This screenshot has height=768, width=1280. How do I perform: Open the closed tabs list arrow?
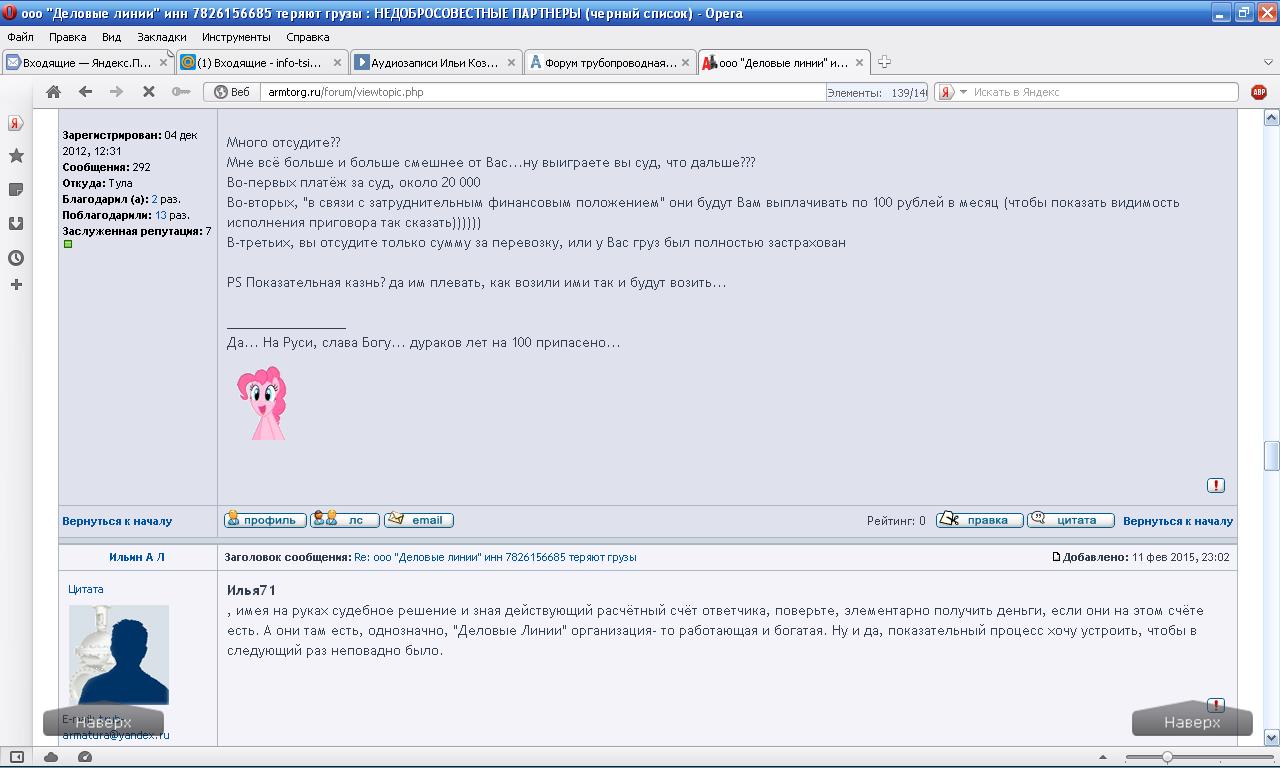point(1268,62)
